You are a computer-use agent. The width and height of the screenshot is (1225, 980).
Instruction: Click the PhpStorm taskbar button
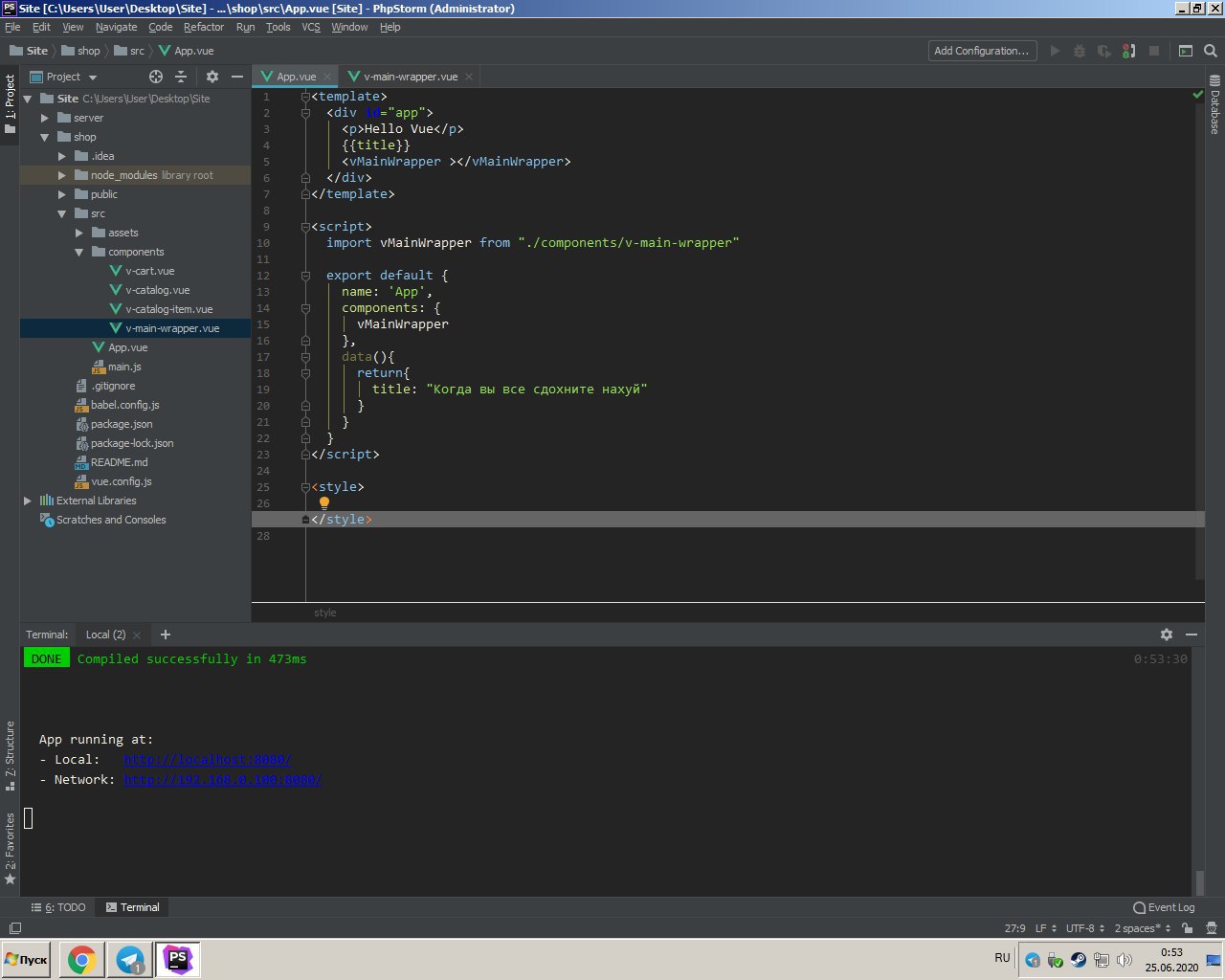click(178, 959)
